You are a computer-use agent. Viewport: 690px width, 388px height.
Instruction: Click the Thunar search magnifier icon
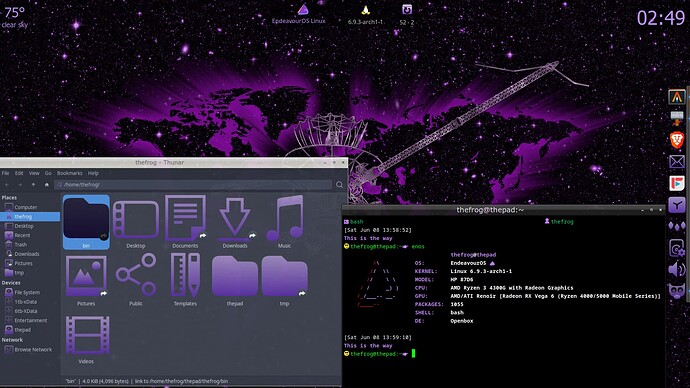tap(339, 185)
